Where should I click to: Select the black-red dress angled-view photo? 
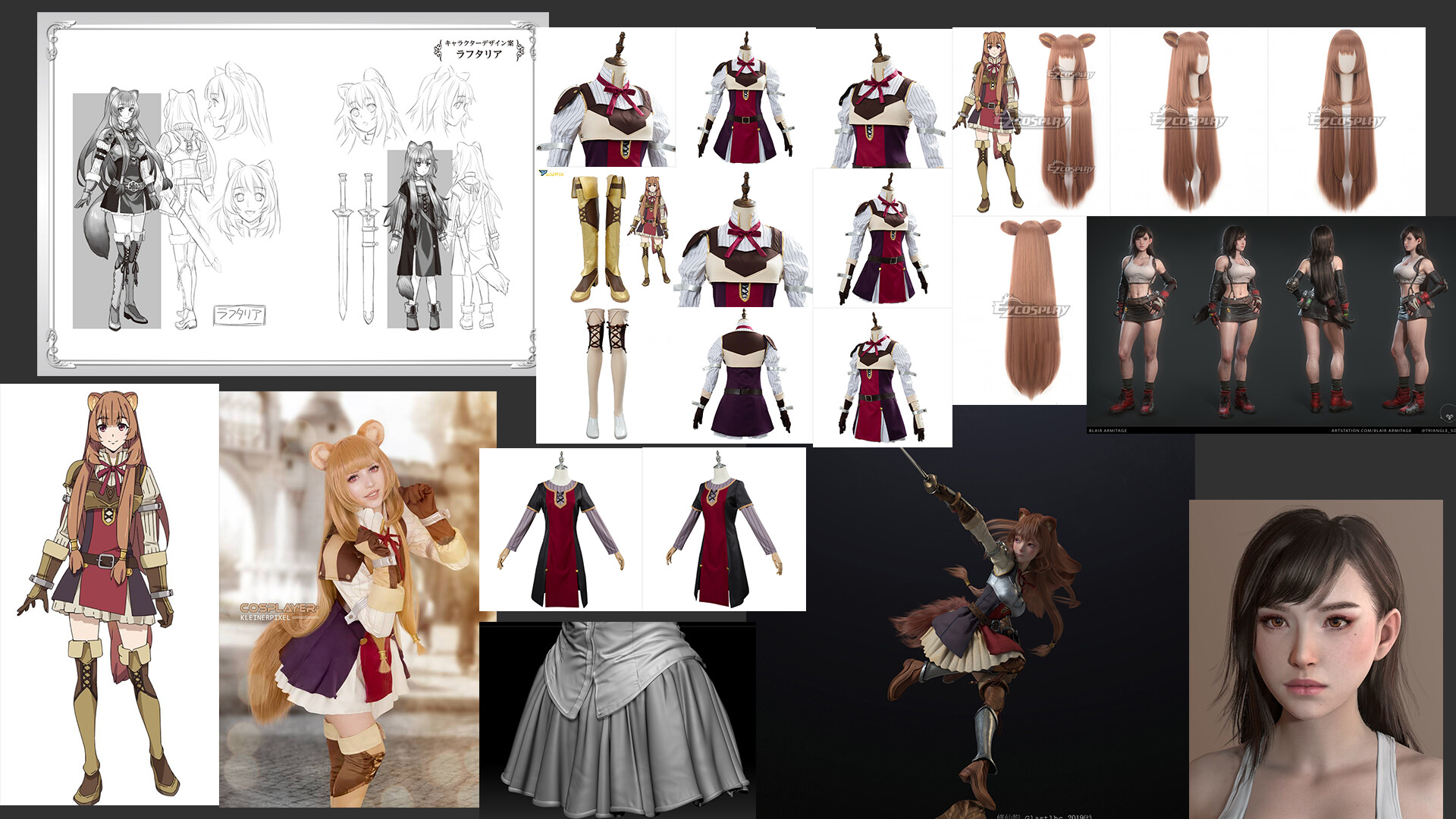(724, 529)
